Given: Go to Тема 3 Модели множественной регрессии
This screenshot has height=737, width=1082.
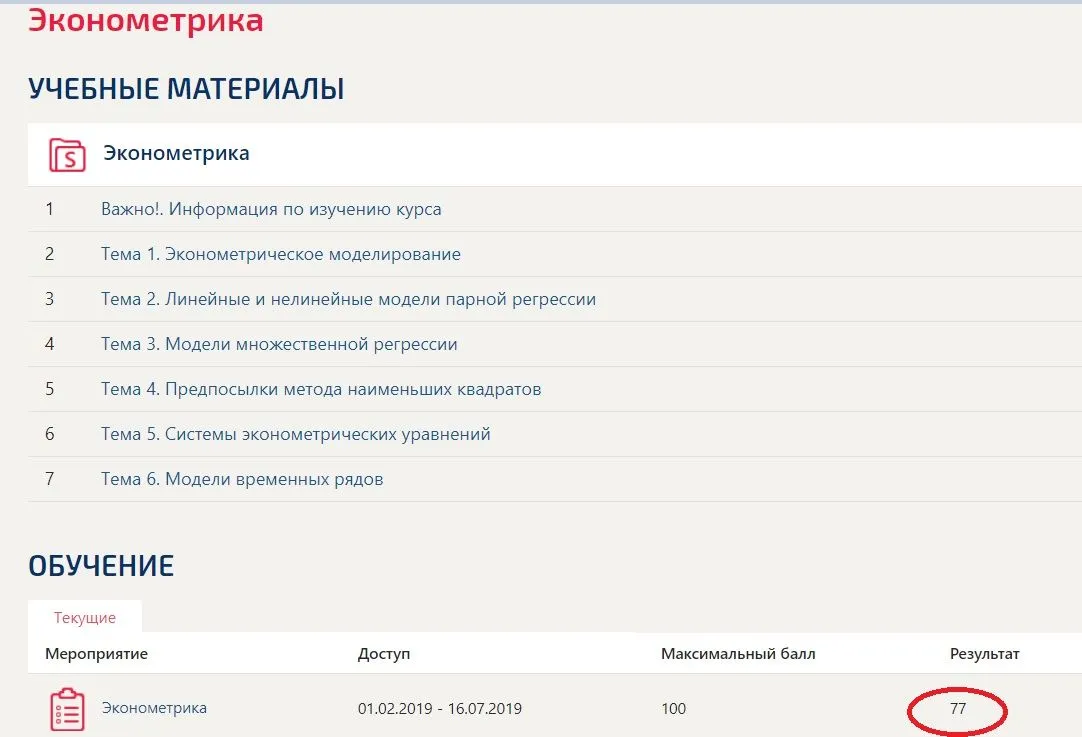Looking at the screenshot, I should click(279, 344).
